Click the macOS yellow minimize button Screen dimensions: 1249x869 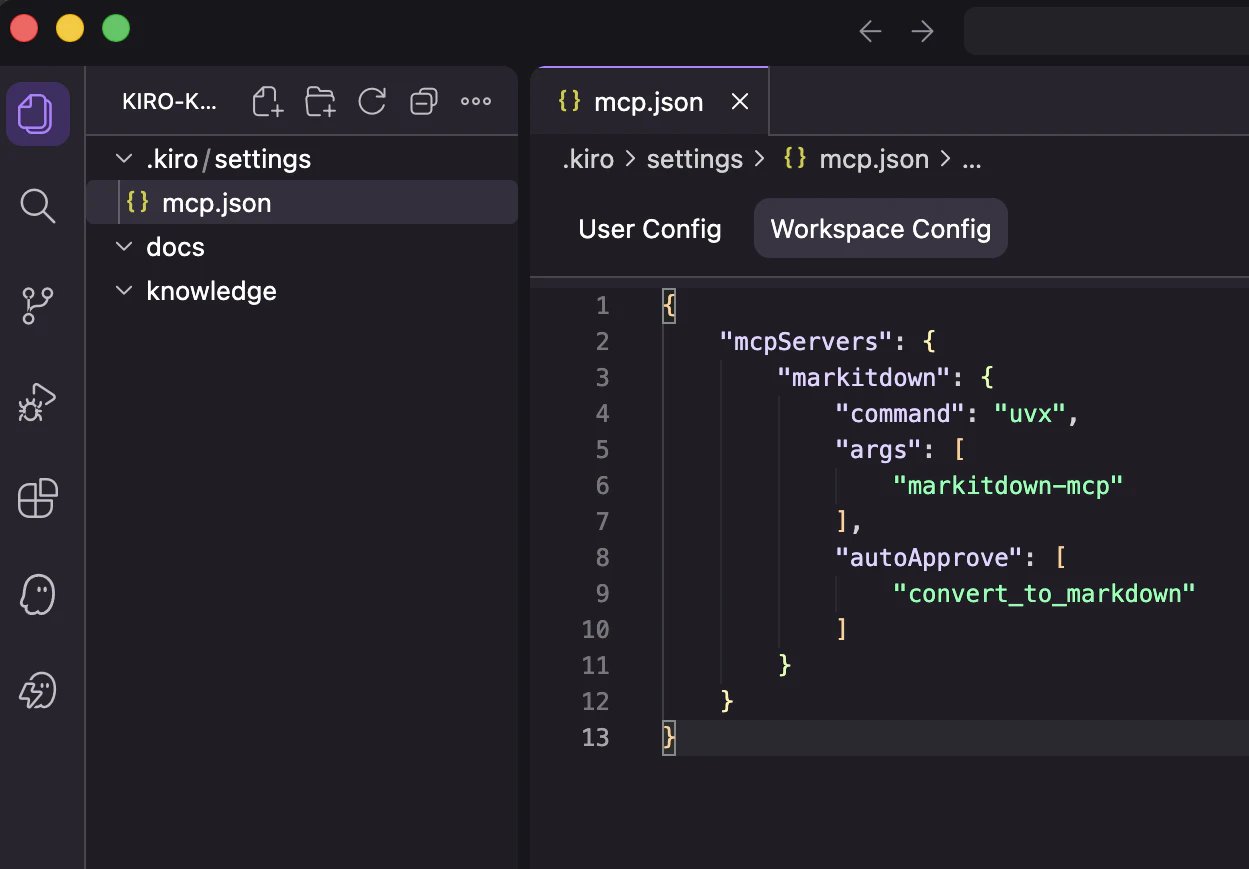[x=70, y=29]
